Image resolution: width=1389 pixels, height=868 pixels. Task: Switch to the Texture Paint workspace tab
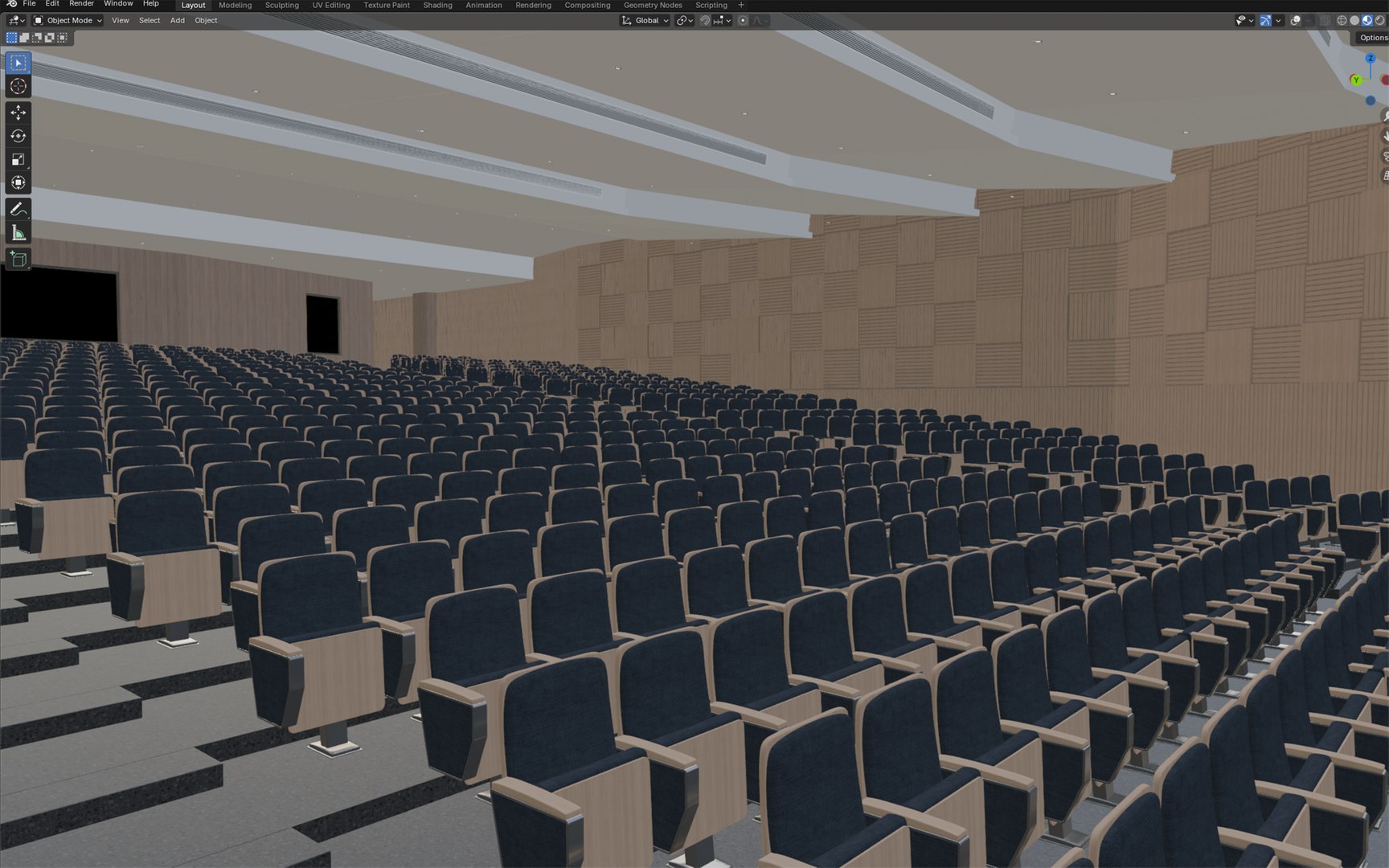[x=387, y=5]
